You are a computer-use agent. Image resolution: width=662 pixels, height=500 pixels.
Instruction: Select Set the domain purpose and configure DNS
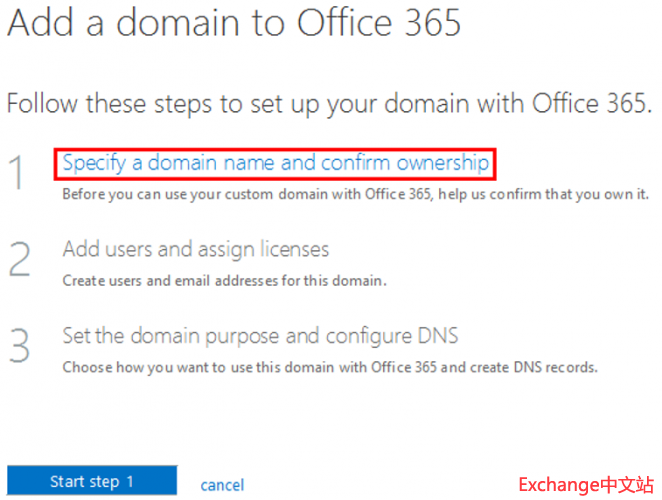click(x=260, y=335)
